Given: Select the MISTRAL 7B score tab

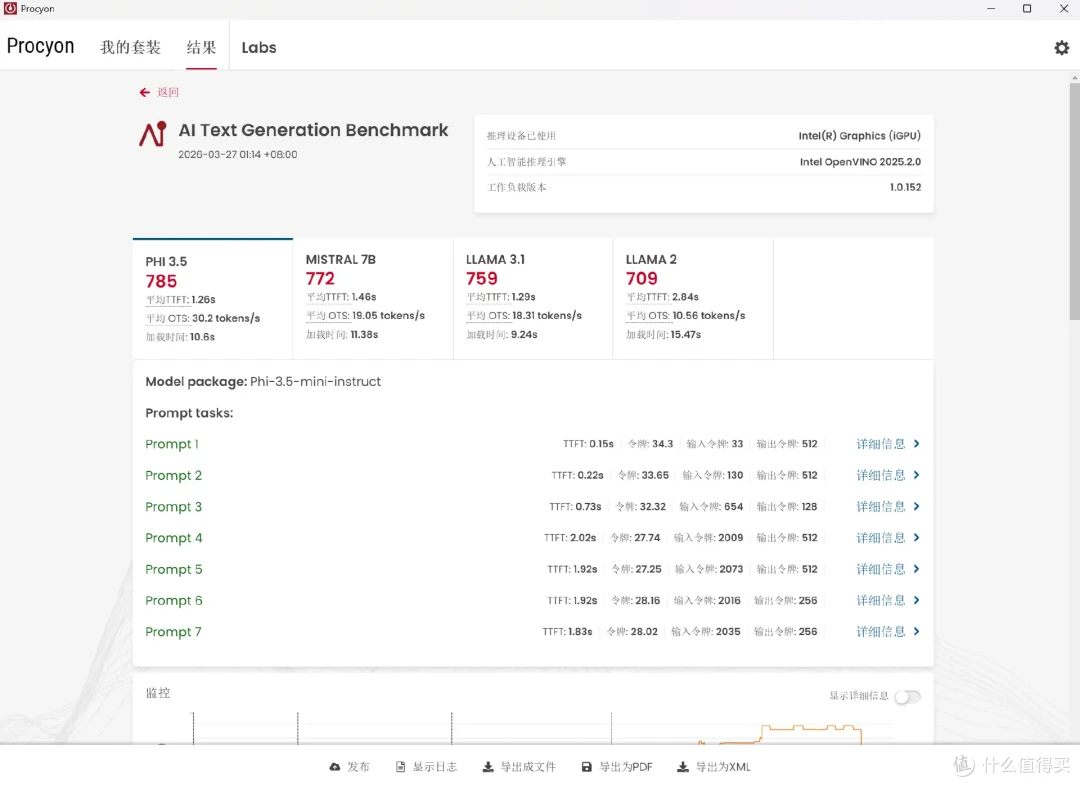Looking at the screenshot, I should [x=373, y=298].
